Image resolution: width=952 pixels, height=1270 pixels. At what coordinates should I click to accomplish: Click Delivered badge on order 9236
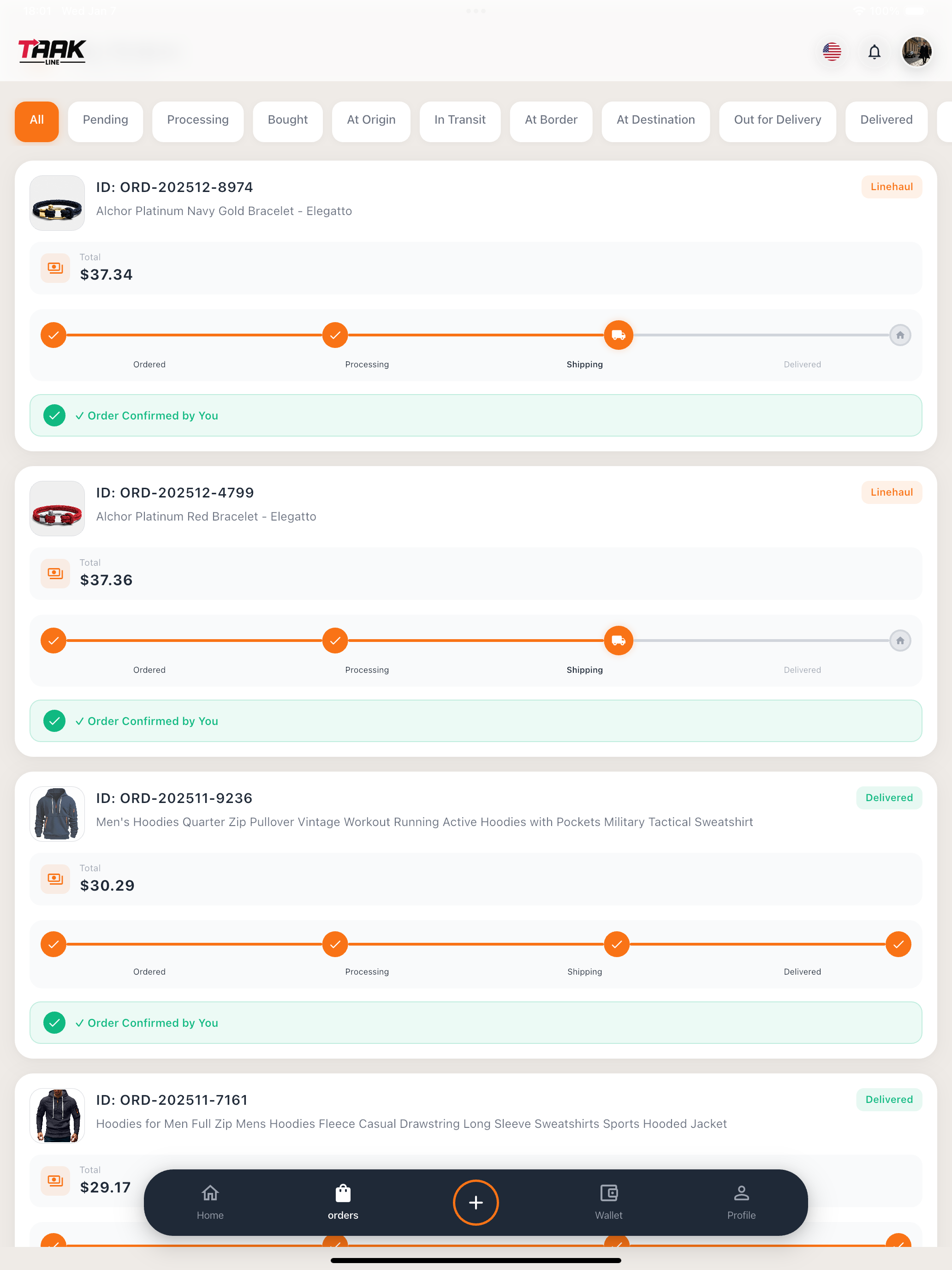[x=889, y=797]
